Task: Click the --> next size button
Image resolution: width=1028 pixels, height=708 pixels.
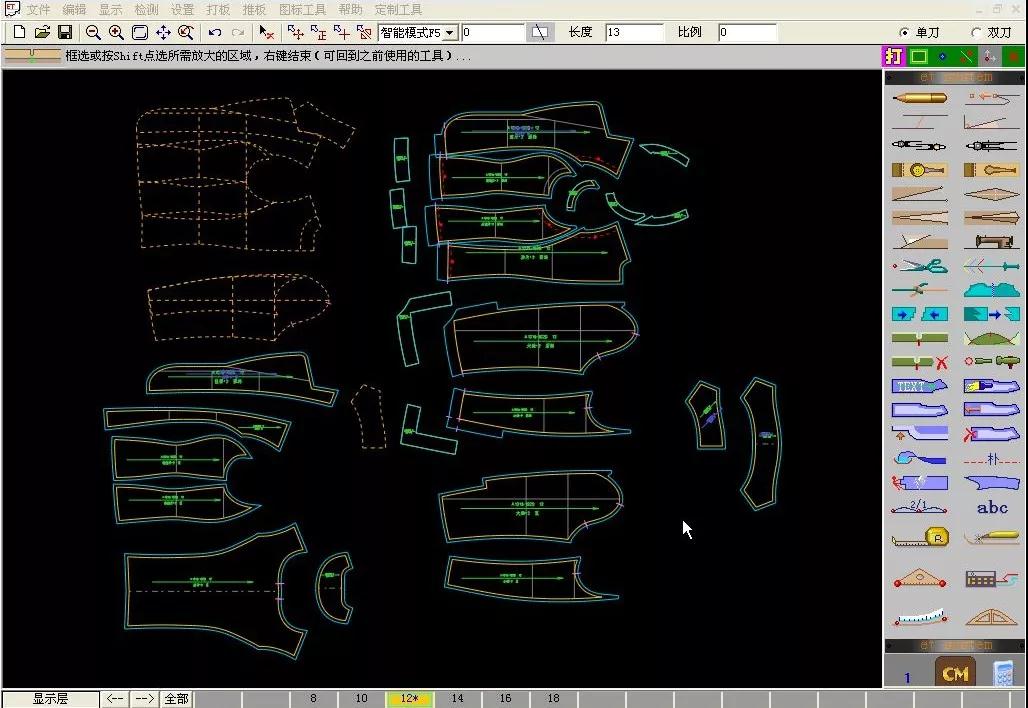Action: point(144,699)
